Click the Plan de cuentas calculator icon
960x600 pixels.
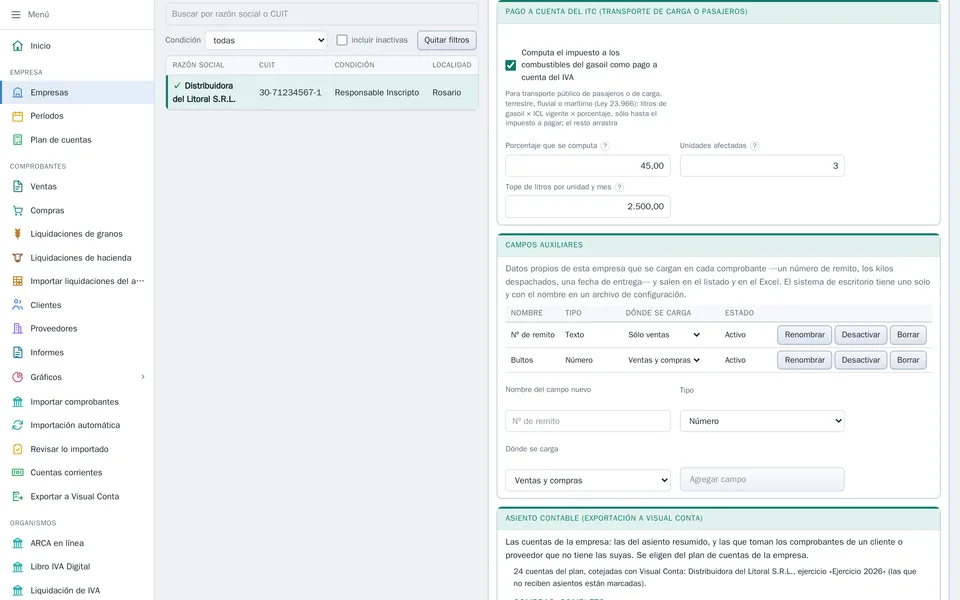click(18, 140)
